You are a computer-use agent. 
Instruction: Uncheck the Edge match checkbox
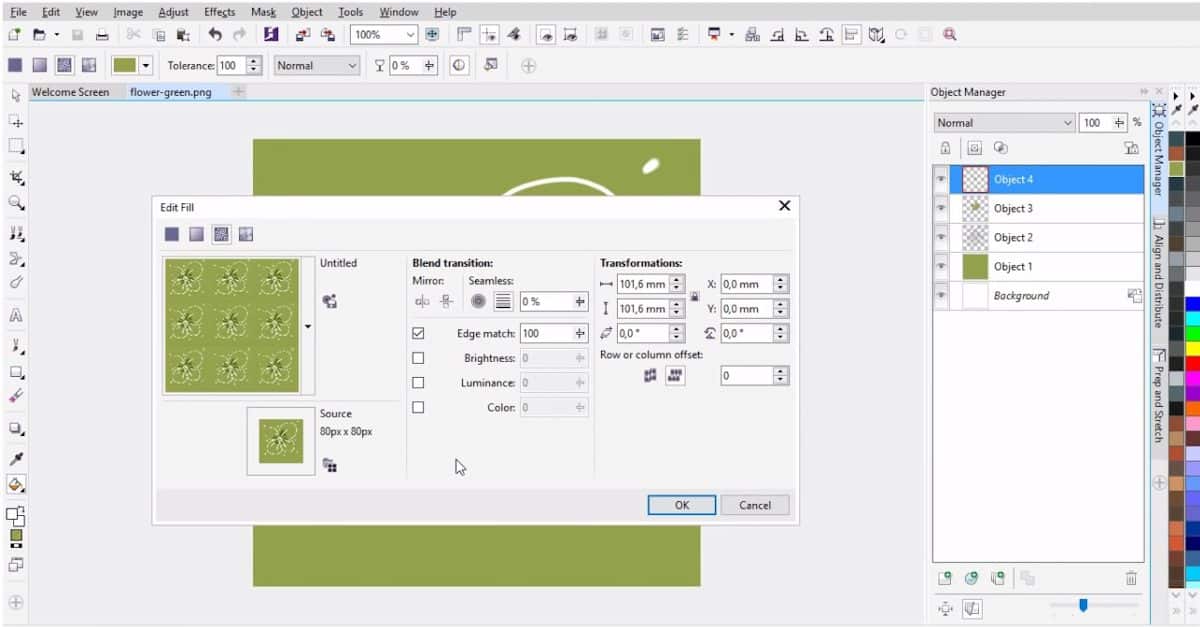click(418, 333)
